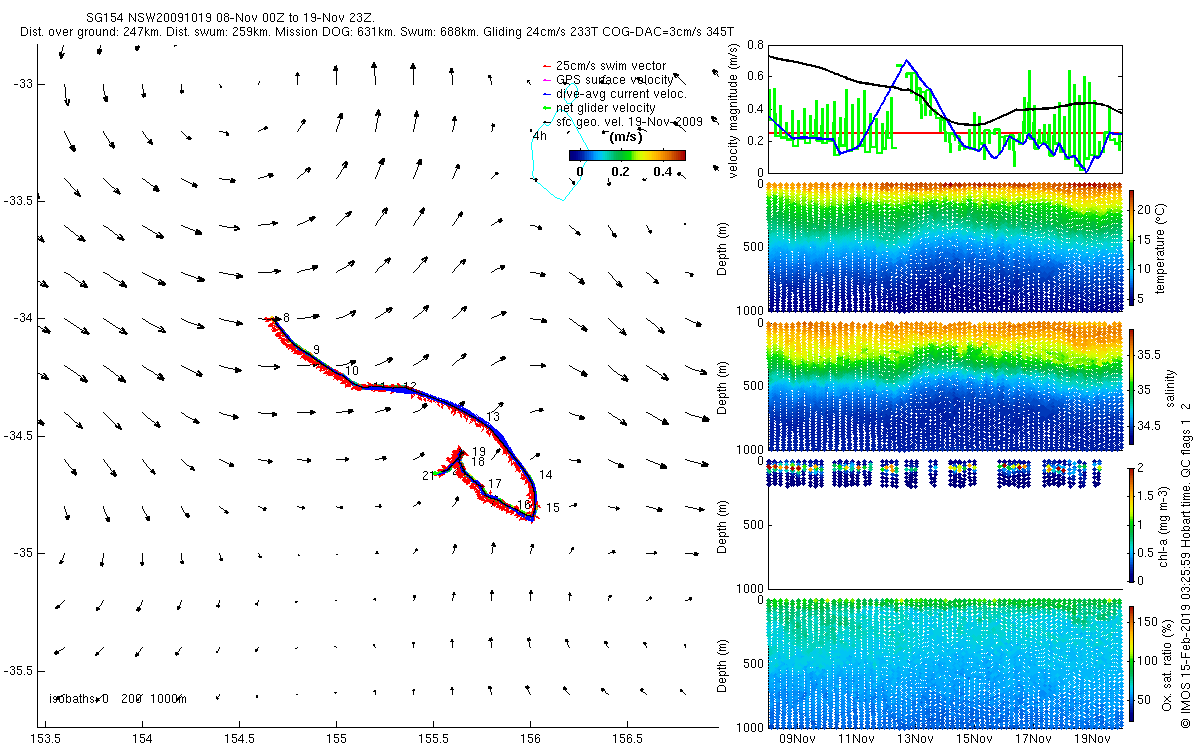Click the blue velocity peak in the velocity plot
1200x750 pixels.
tap(906, 61)
